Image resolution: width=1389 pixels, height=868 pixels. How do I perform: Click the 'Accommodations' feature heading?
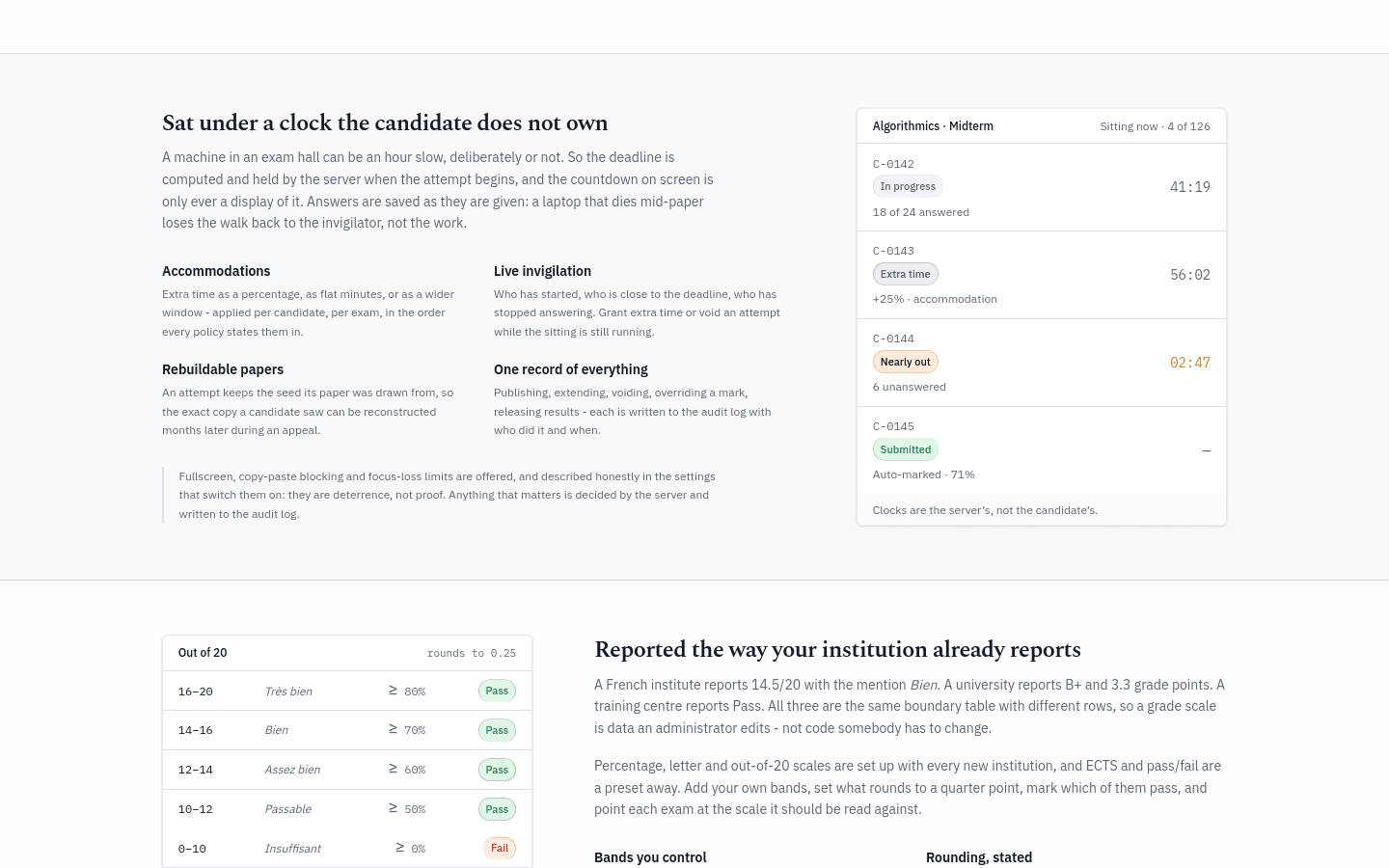tap(216, 271)
